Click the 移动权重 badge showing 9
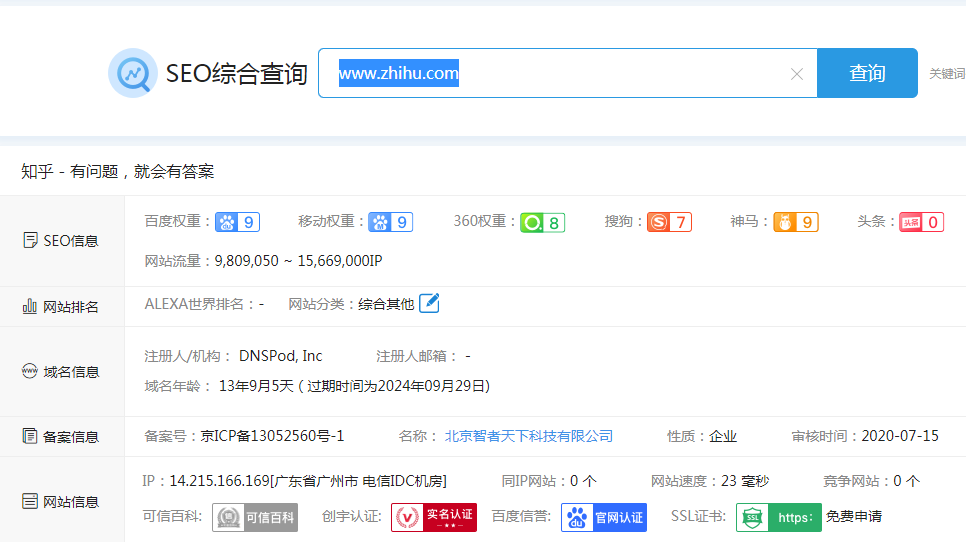This screenshot has height=542, width=966. (x=391, y=222)
